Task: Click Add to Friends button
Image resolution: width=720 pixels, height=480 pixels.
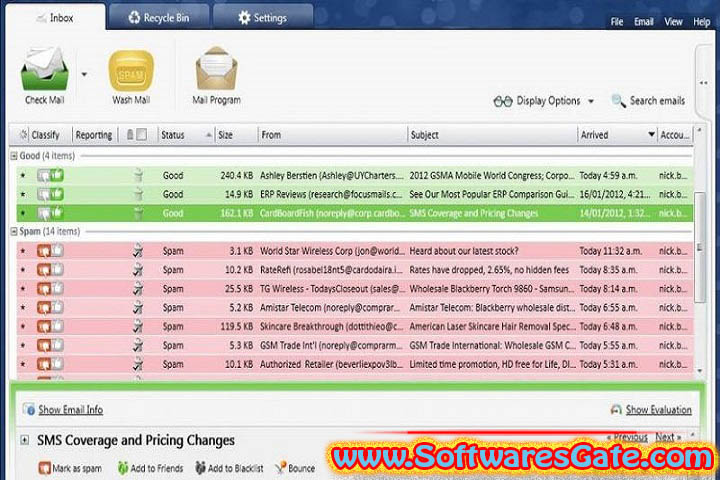Action: [151, 468]
